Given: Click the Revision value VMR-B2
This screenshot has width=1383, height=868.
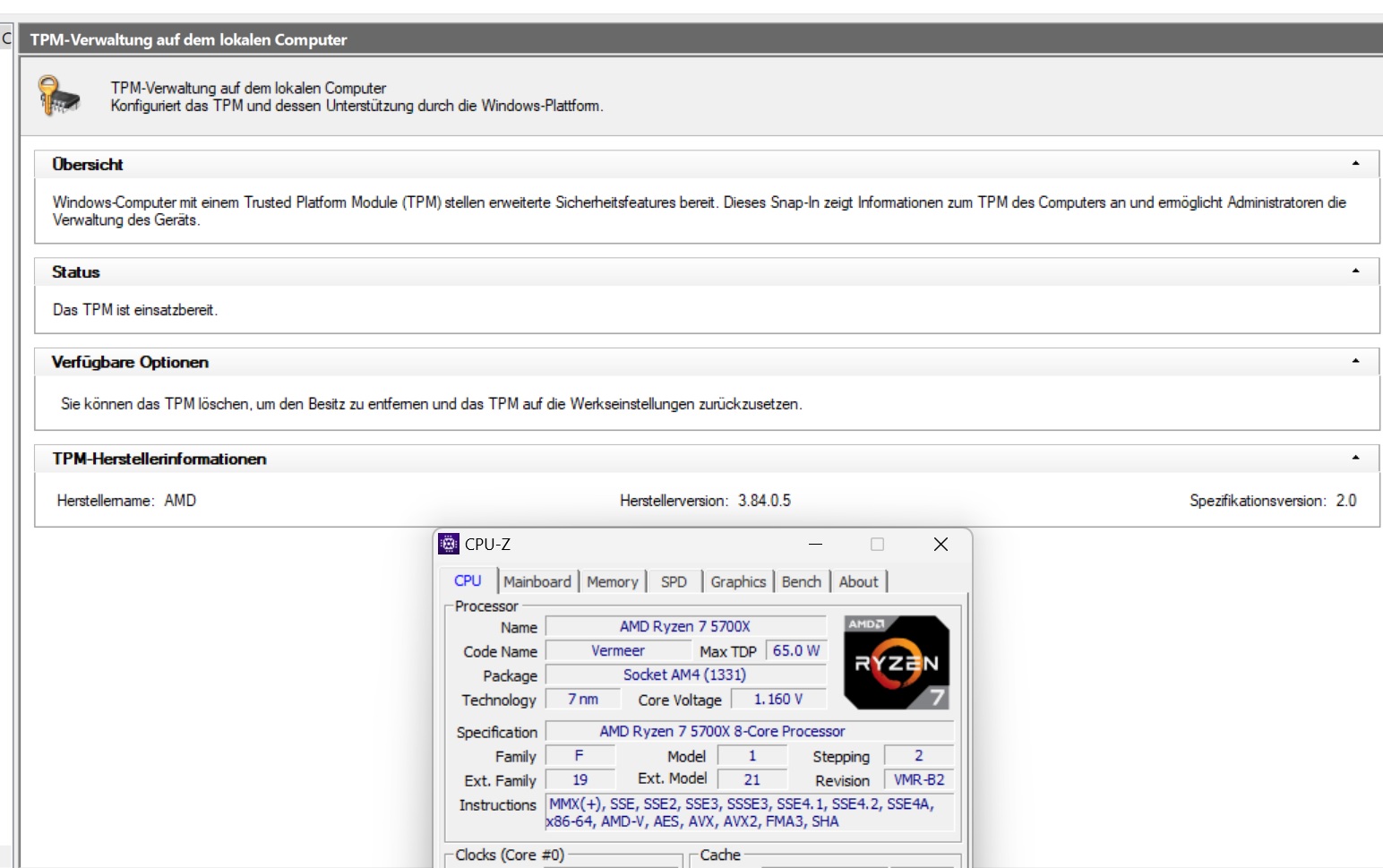Looking at the screenshot, I should pos(919,779).
